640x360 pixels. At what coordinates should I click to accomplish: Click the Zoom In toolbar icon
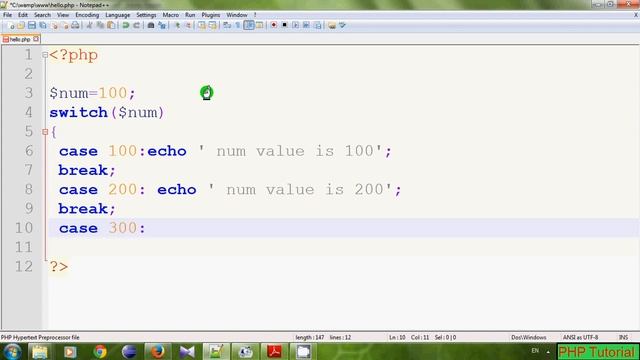[x=177, y=25]
